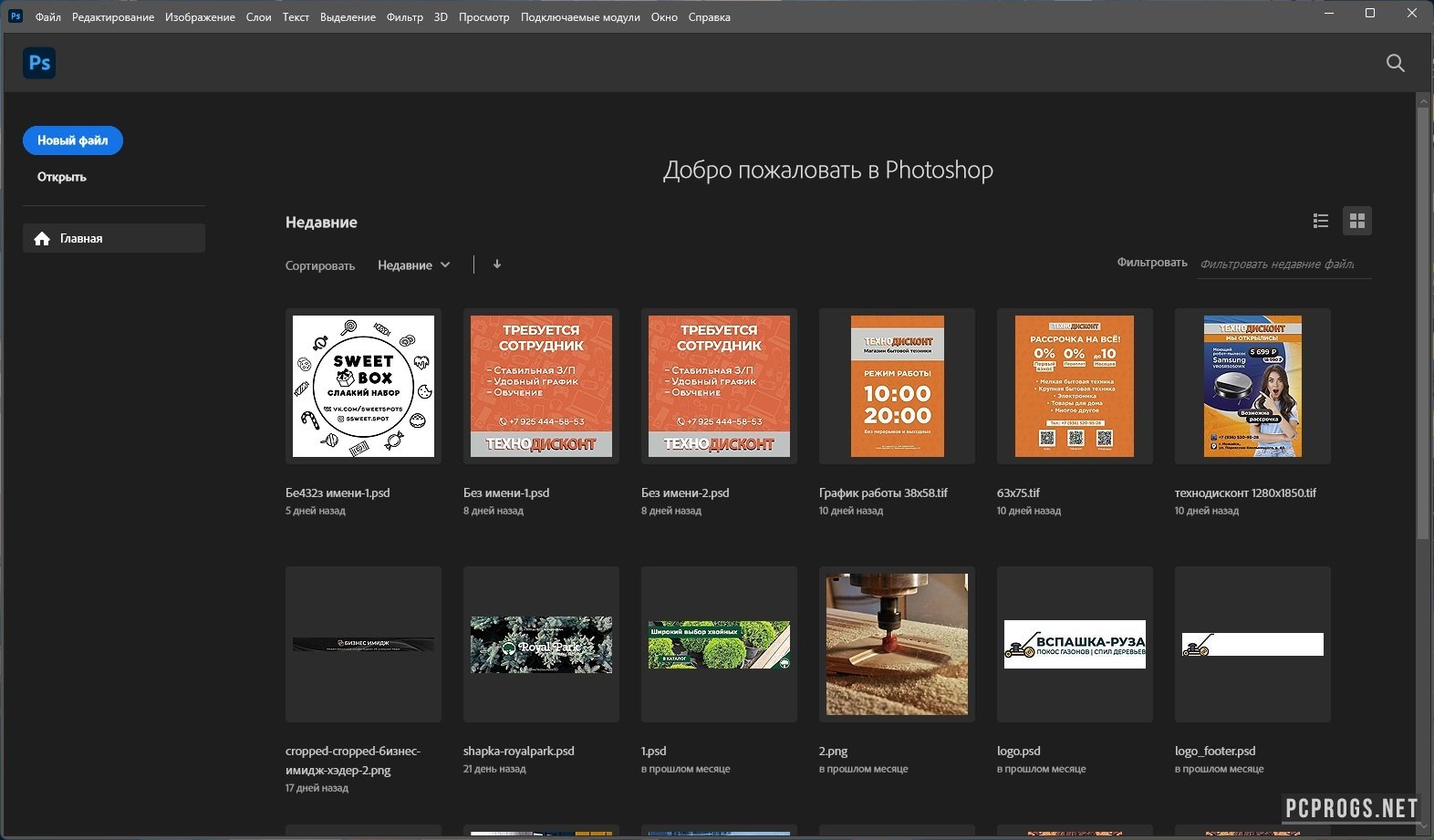Click the vertical scrollbar of recent files
This screenshot has width=1434, height=840.
[x=1423, y=324]
